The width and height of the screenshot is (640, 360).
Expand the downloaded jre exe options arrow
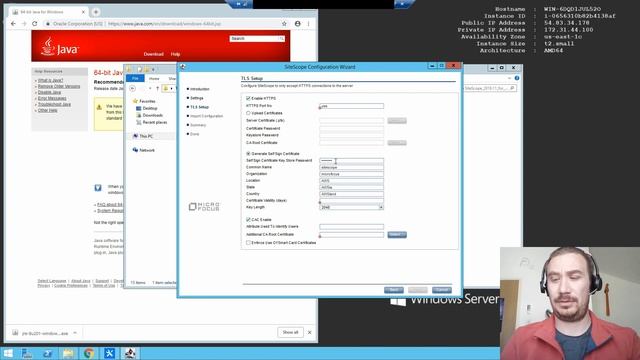pos(75,333)
